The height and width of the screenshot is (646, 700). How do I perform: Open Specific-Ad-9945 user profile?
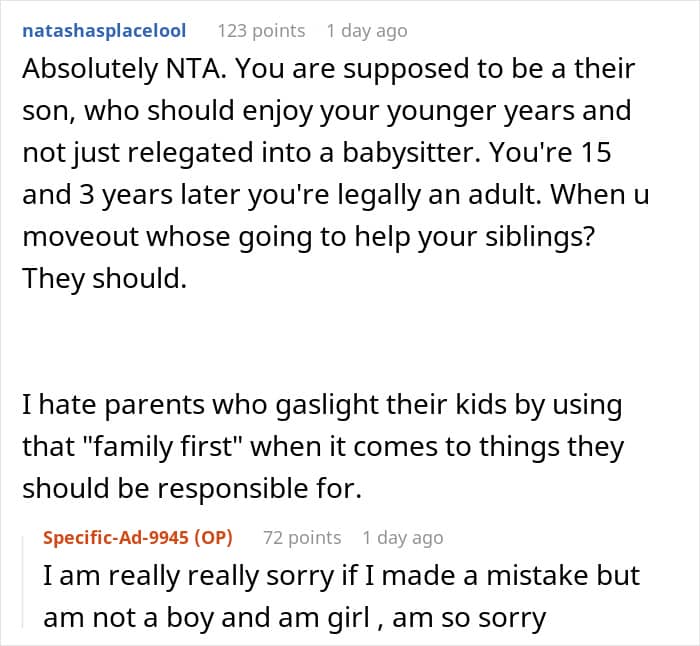point(116,538)
